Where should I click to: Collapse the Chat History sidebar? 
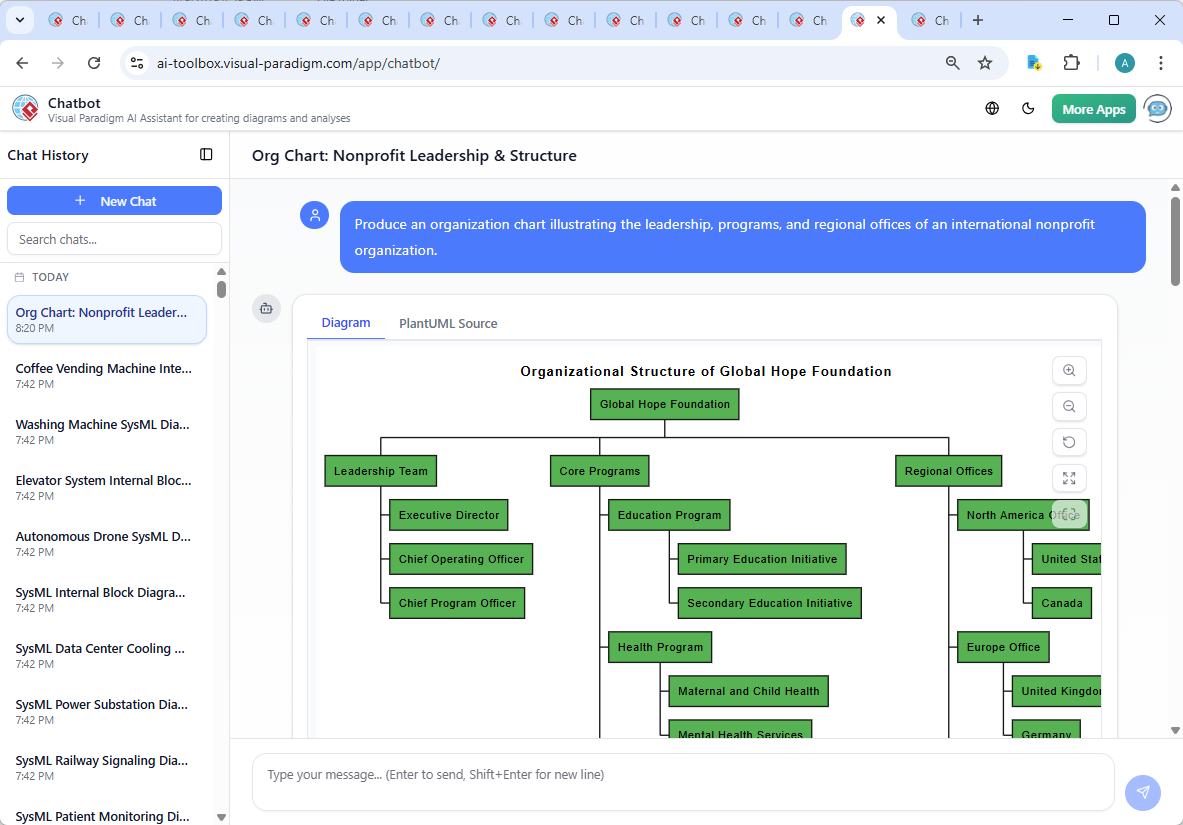[x=206, y=154]
